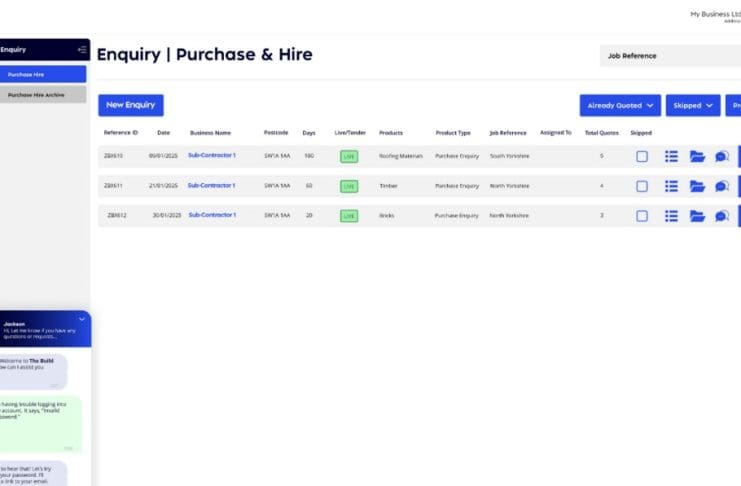Tick the Skipped checkbox for ZBI610
This screenshot has width=741, height=486.
(642, 156)
